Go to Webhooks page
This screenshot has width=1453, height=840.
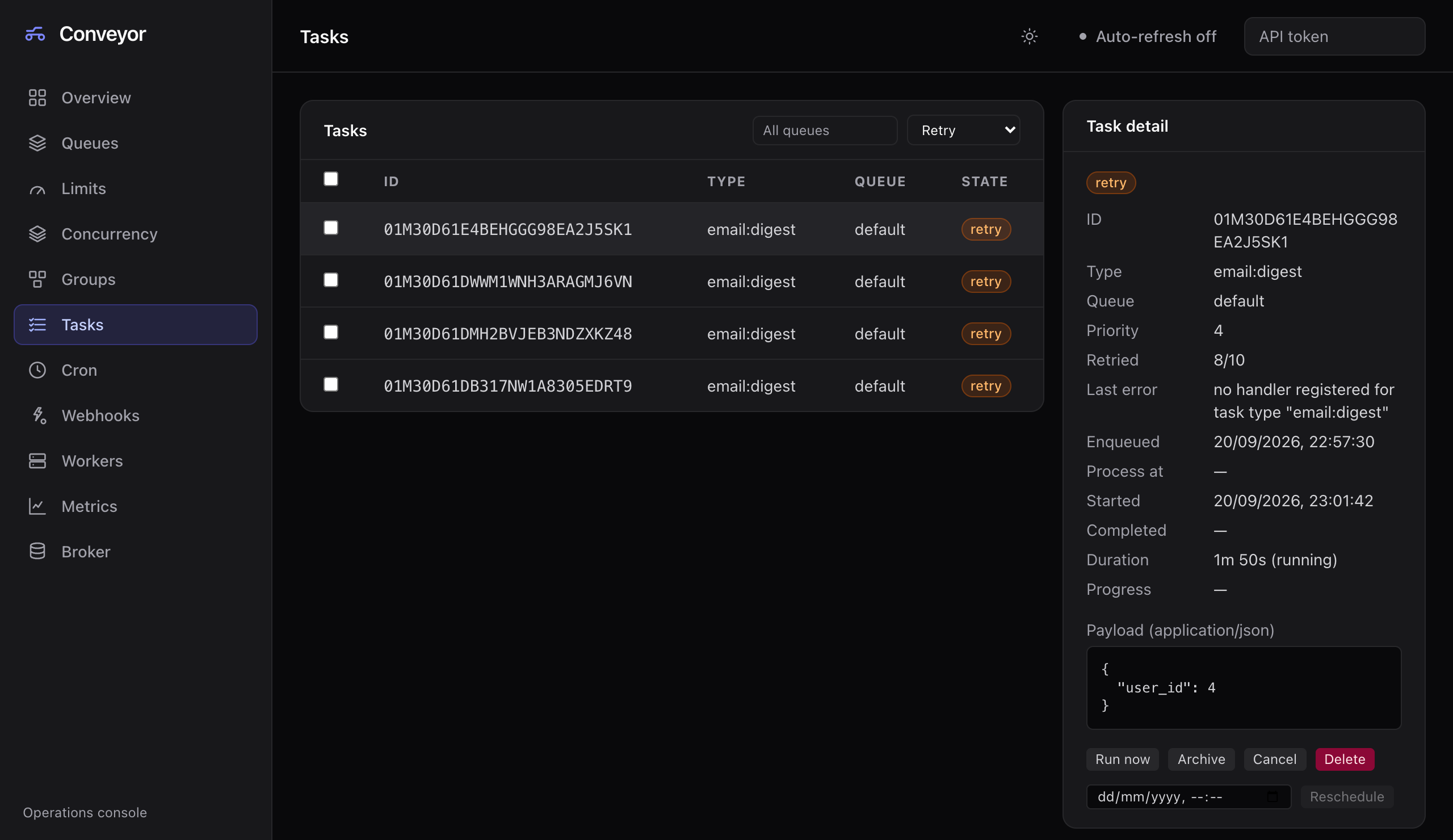(136, 415)
